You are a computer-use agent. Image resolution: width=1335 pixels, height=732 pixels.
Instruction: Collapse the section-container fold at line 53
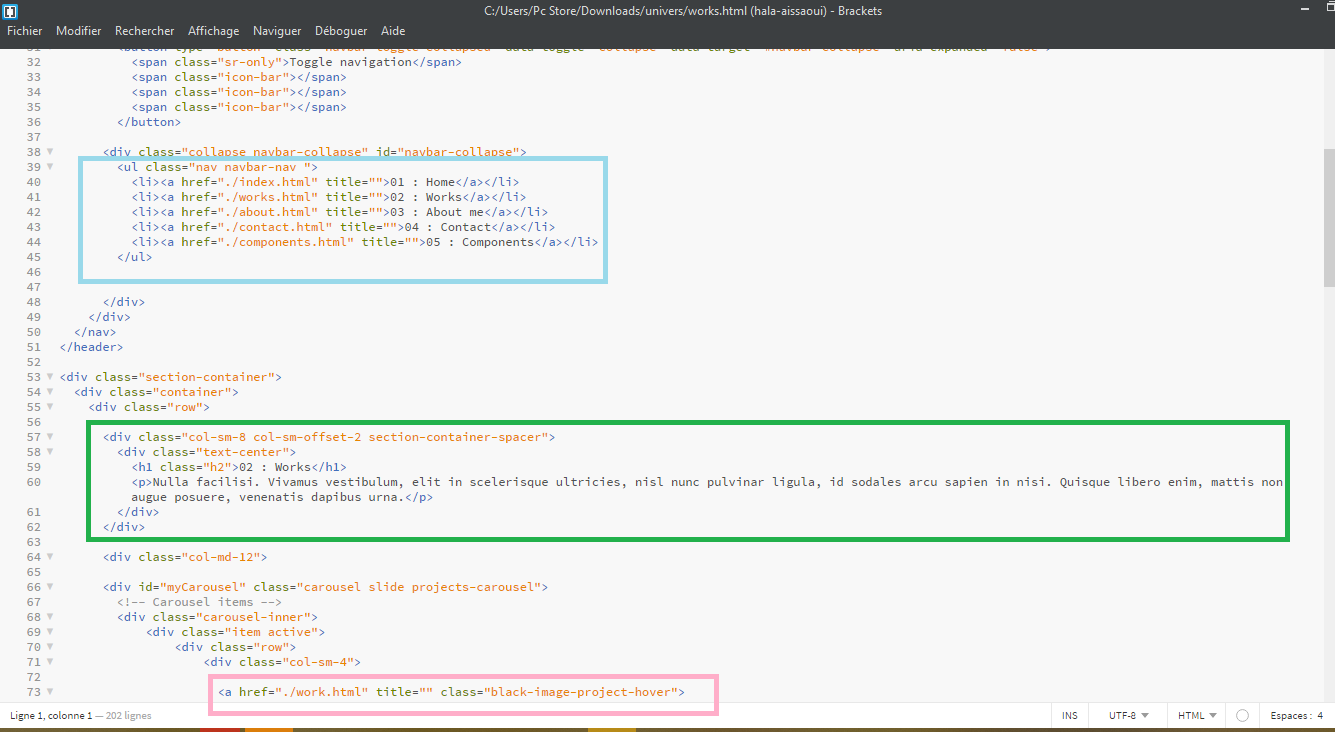coord(49,377)
